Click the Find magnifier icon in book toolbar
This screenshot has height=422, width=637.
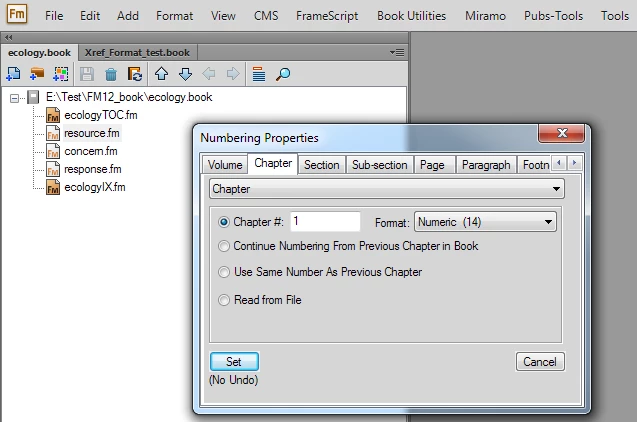(283, 74)
